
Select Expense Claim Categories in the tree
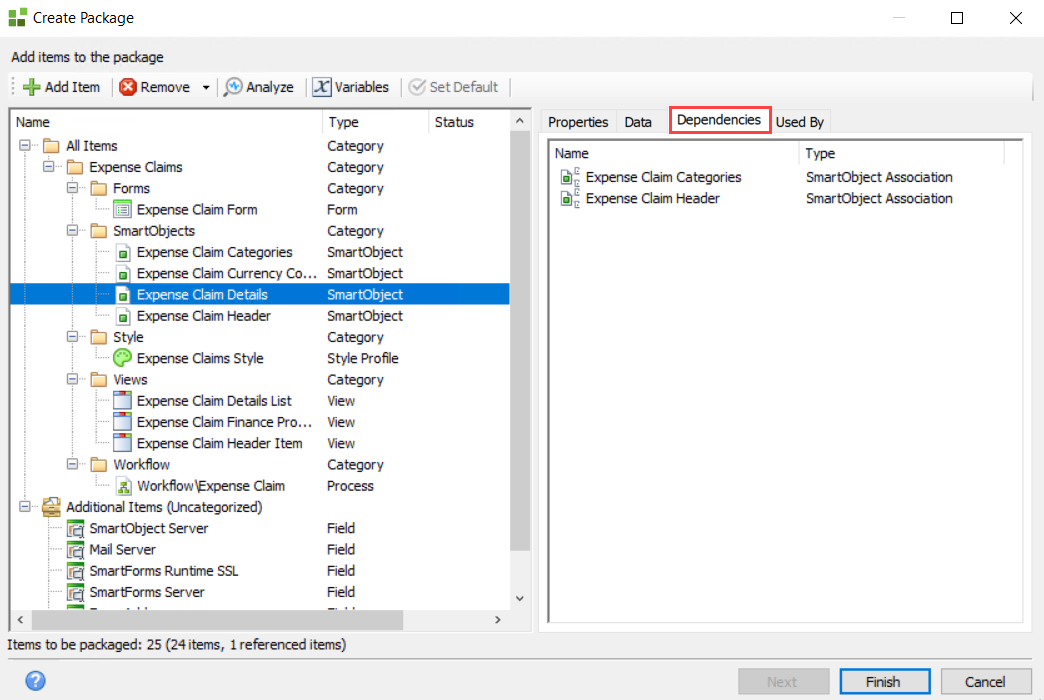214,252
